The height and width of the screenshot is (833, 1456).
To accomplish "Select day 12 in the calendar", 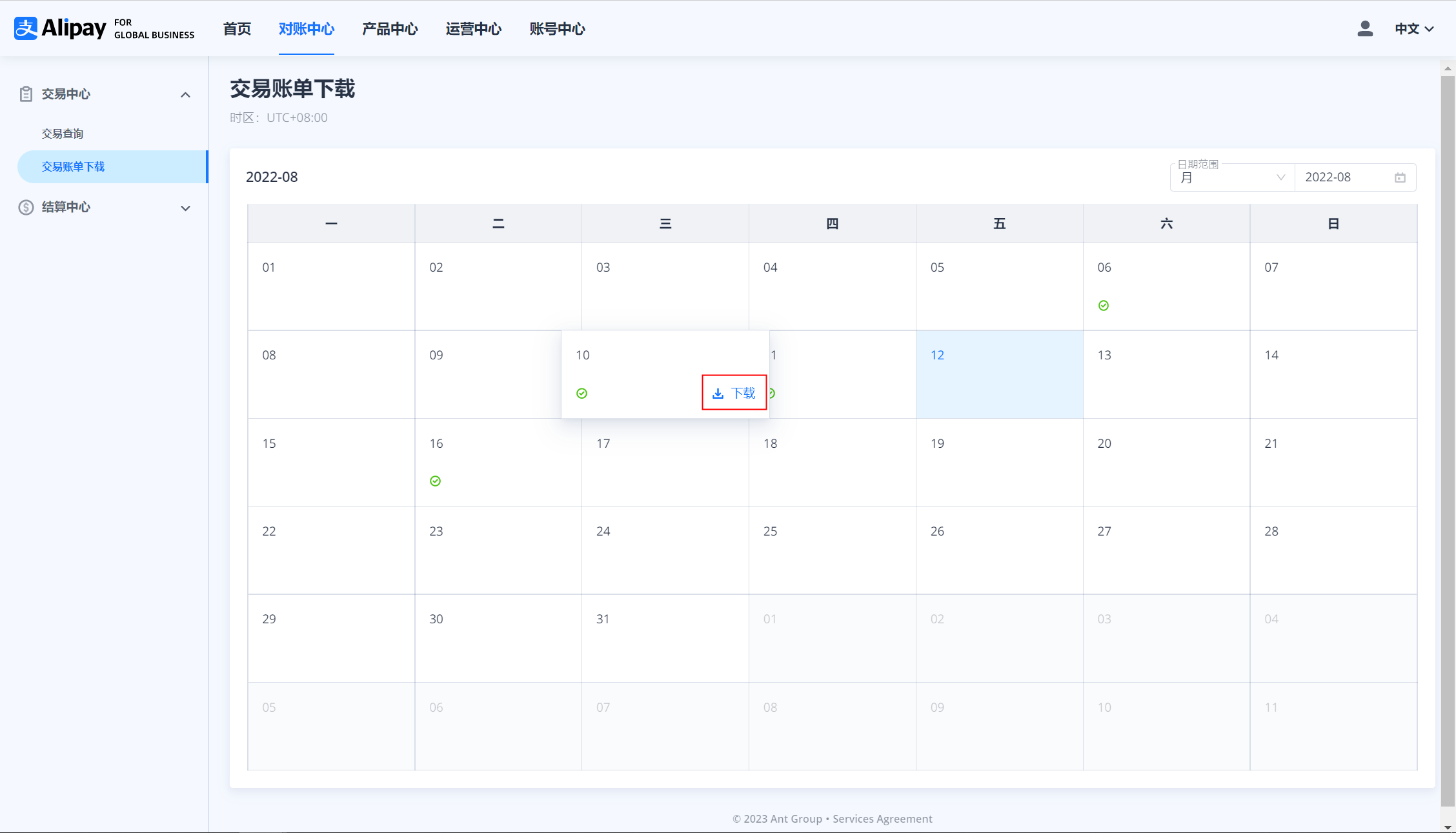I will [x=999, y=374].
